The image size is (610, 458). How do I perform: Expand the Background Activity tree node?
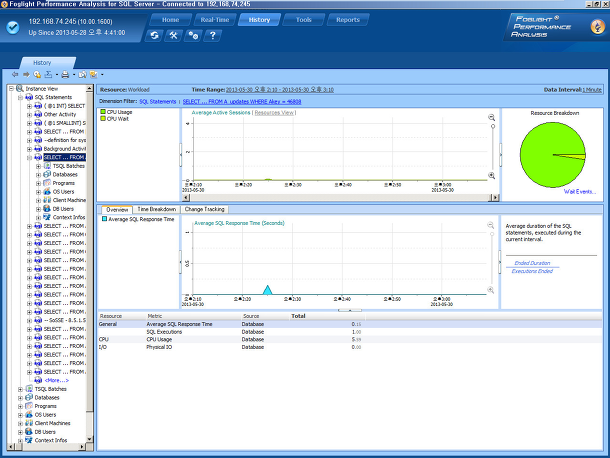pos(29,149)
